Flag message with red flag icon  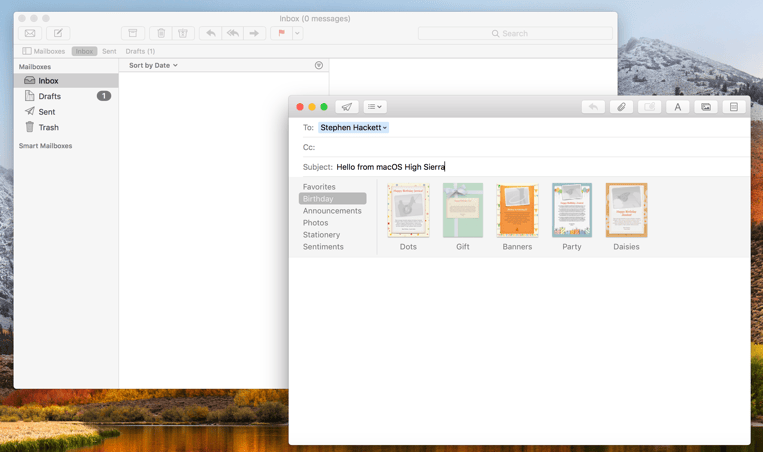tap(281, 33)
